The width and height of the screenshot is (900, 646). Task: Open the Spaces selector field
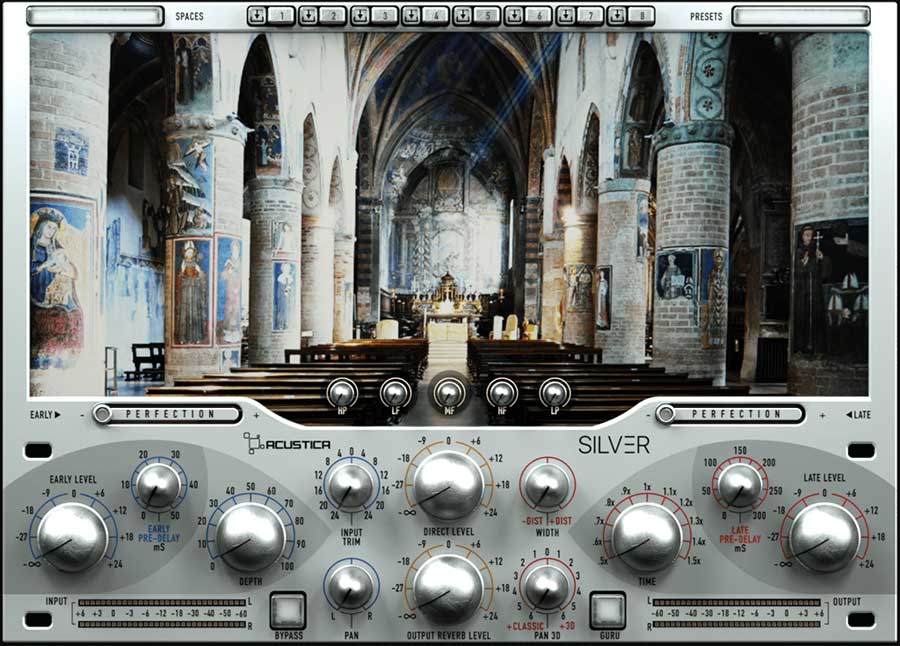95,16
